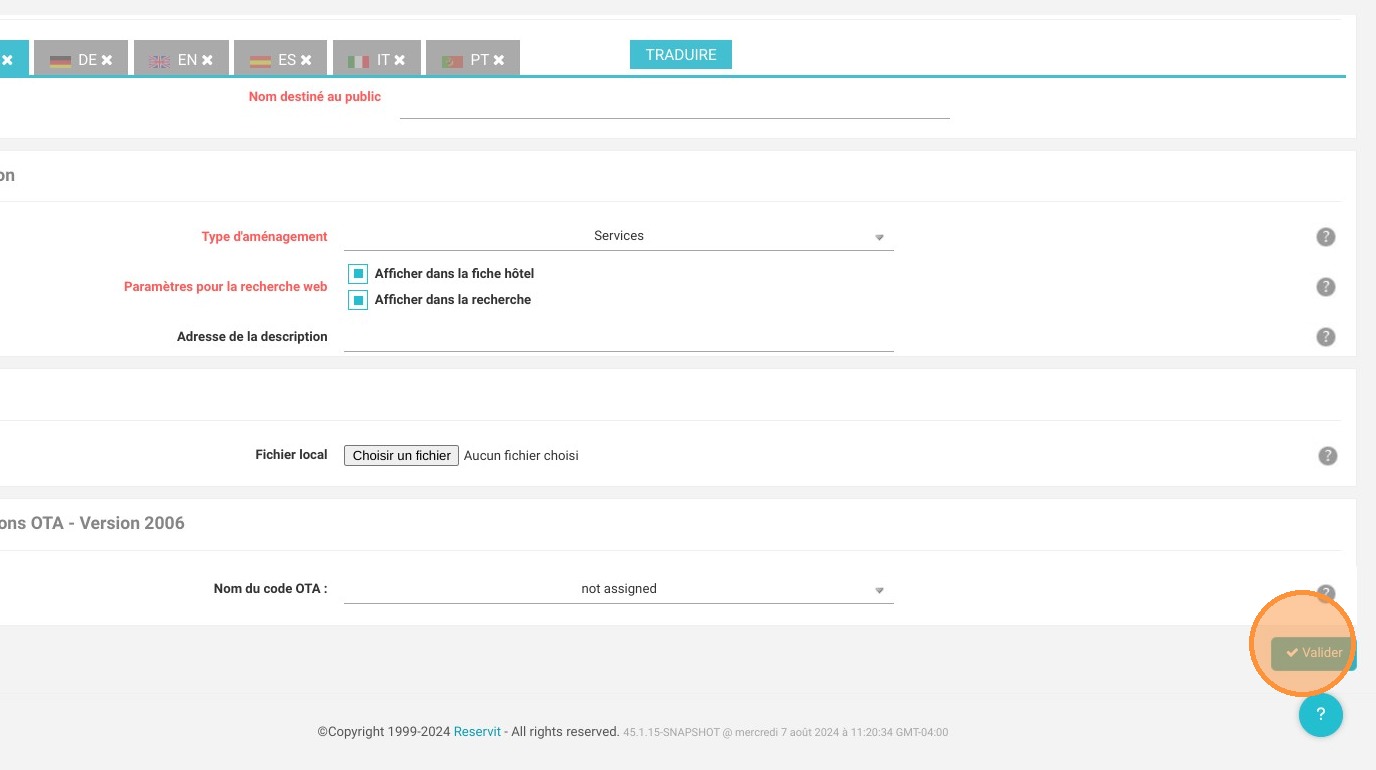Click the 'Aucun fichier choisi' text

pyautogui.click(x=521, y=456)
